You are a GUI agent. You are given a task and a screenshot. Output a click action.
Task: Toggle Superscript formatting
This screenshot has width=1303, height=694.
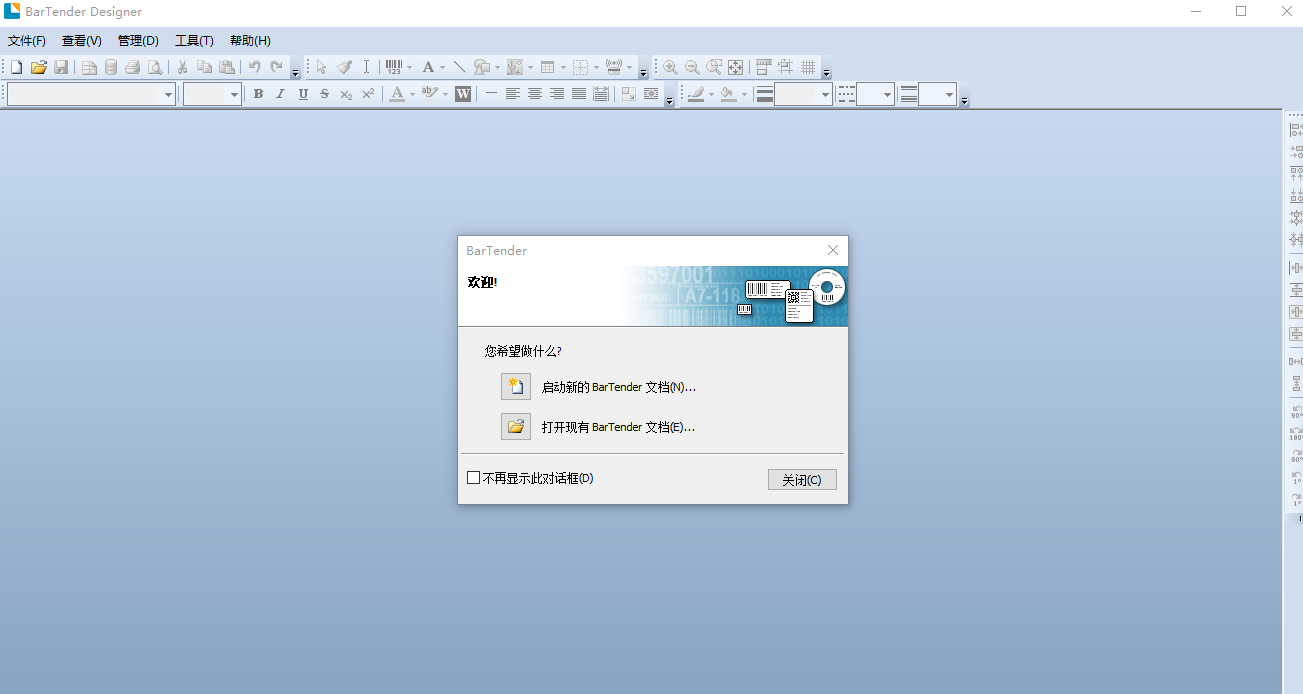(368, 94)
